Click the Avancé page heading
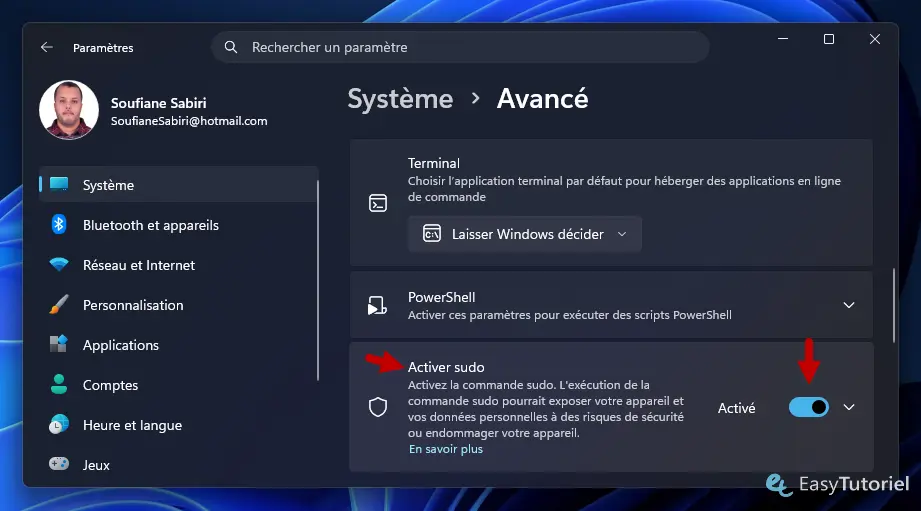Image resolution: width=921 pixels, height=511 pixels. click(542, 99)
